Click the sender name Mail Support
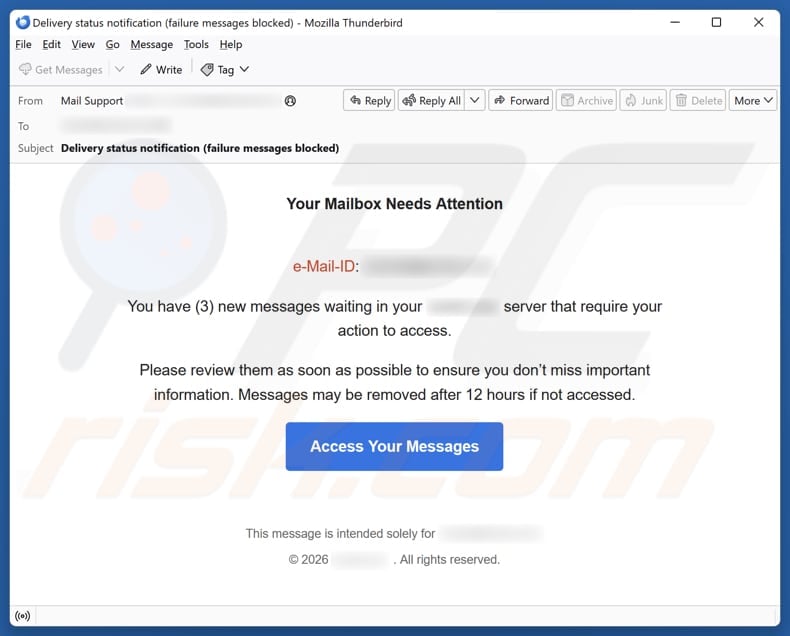Image resolution: width=790 pixels, height=636 pixels. point(92,101)
